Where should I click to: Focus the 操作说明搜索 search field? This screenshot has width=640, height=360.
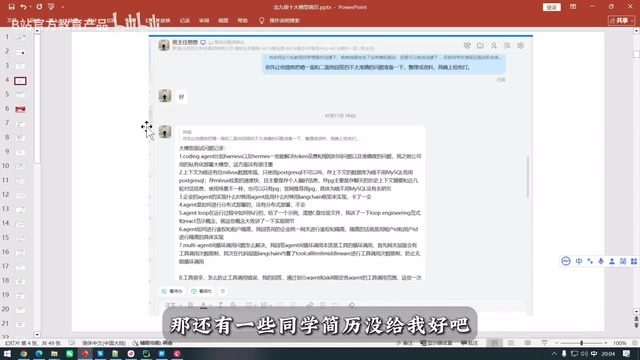[x=284, y=20]
